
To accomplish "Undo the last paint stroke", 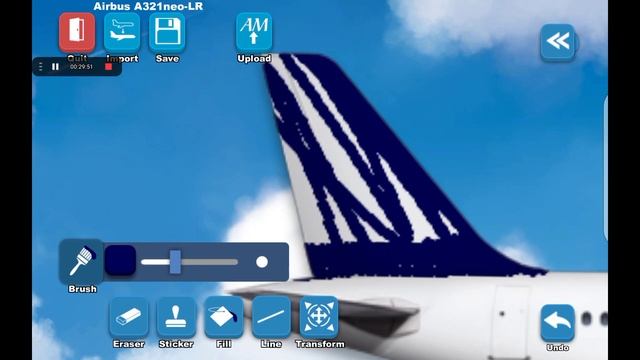I will coord(558,322).
